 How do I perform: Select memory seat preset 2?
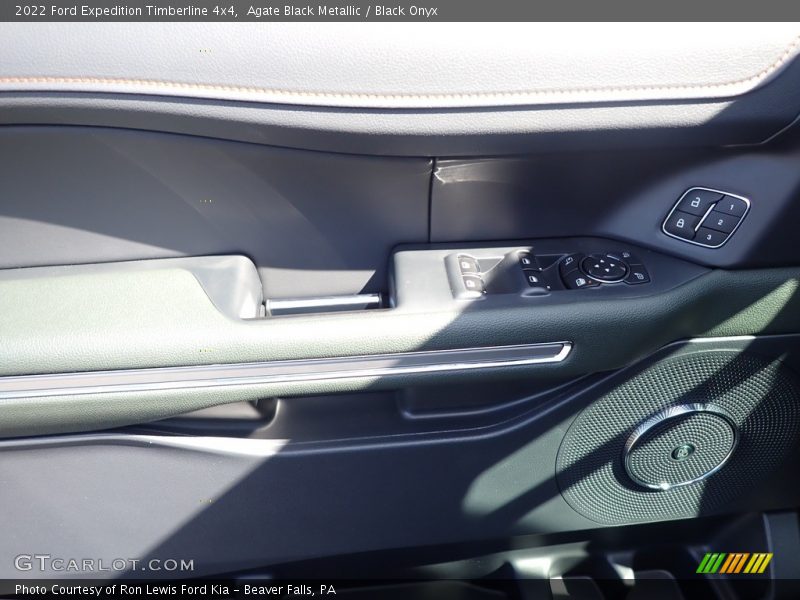tap(722, 222)
